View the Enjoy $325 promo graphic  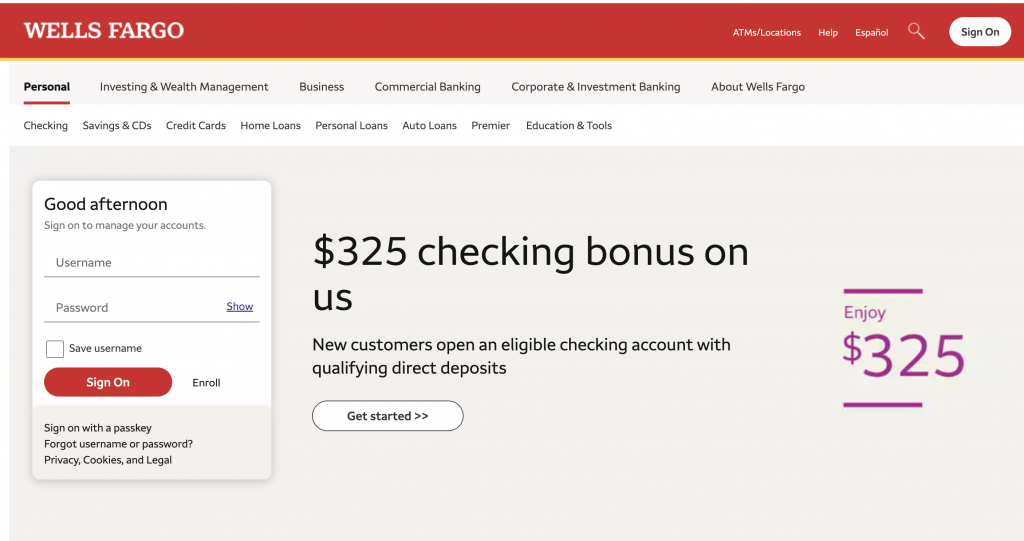pyautogui.click(x=902, y=348)
